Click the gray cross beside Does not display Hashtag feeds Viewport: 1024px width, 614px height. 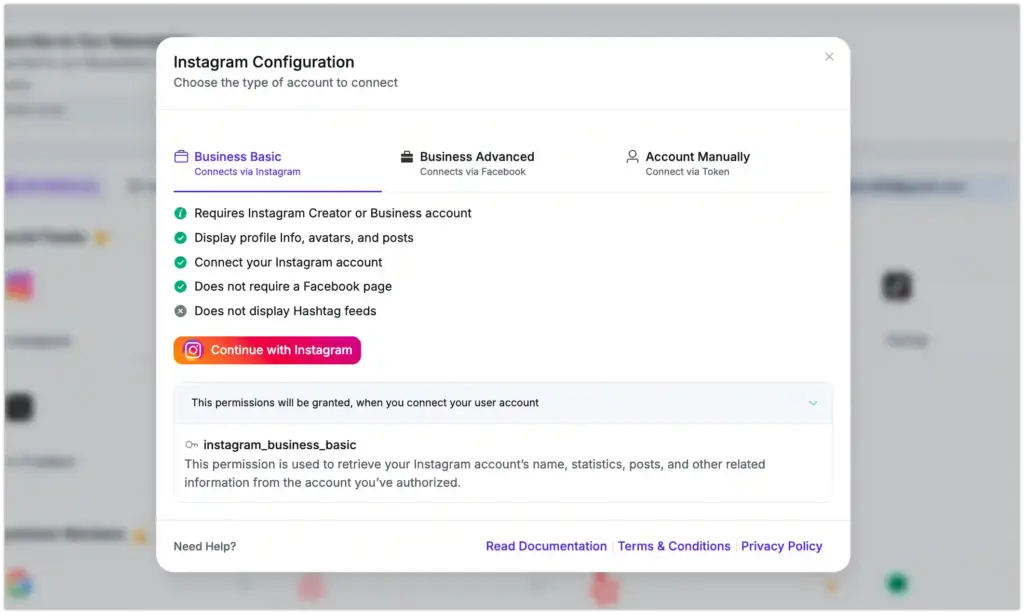coord(180,311)
